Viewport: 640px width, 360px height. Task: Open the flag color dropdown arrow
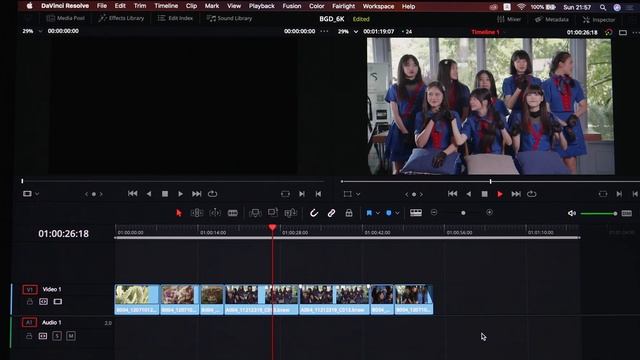coord(378,213)
